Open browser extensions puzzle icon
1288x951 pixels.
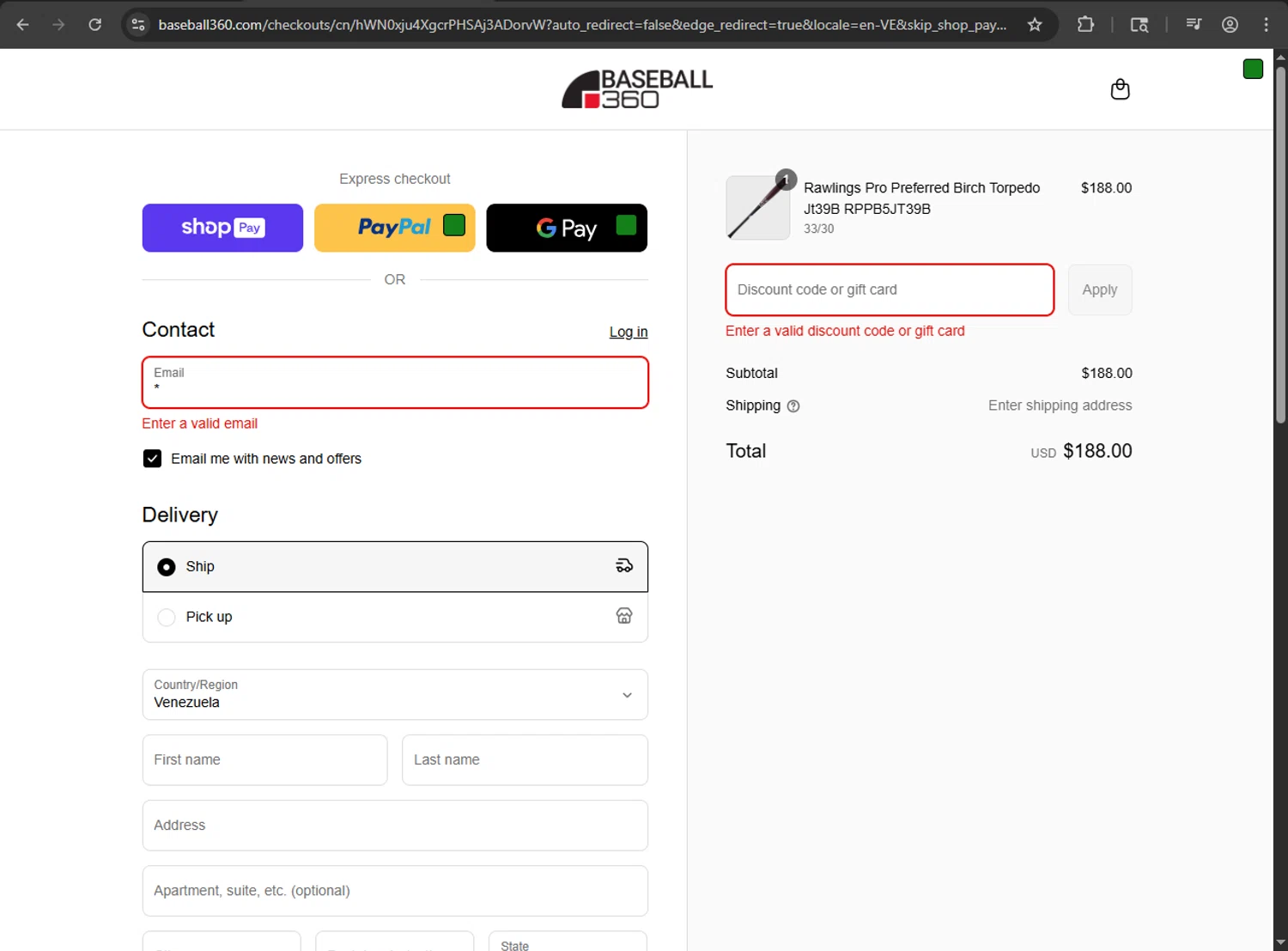(1085, 24)
